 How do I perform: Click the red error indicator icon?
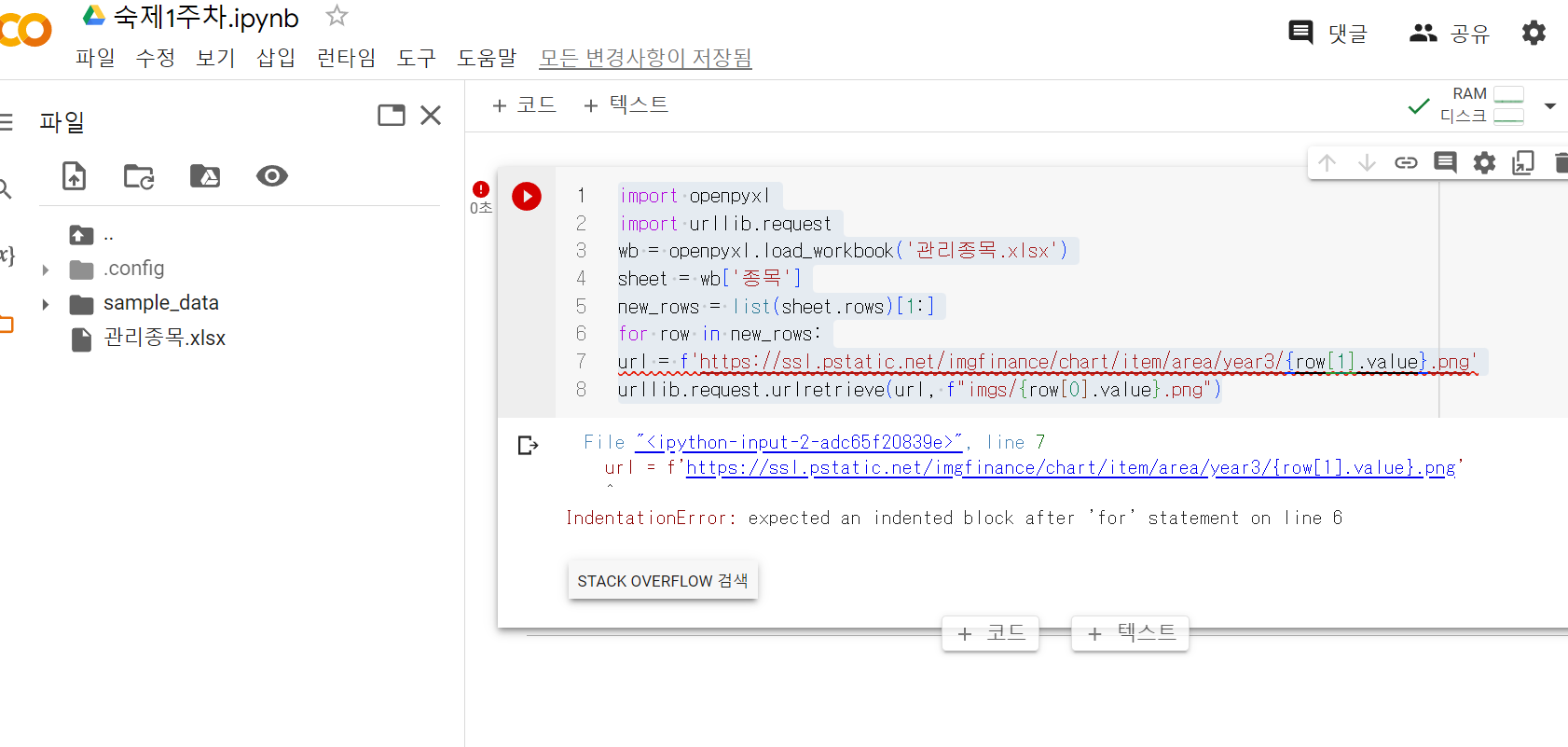pyautogui.click(x=481, y=189)
